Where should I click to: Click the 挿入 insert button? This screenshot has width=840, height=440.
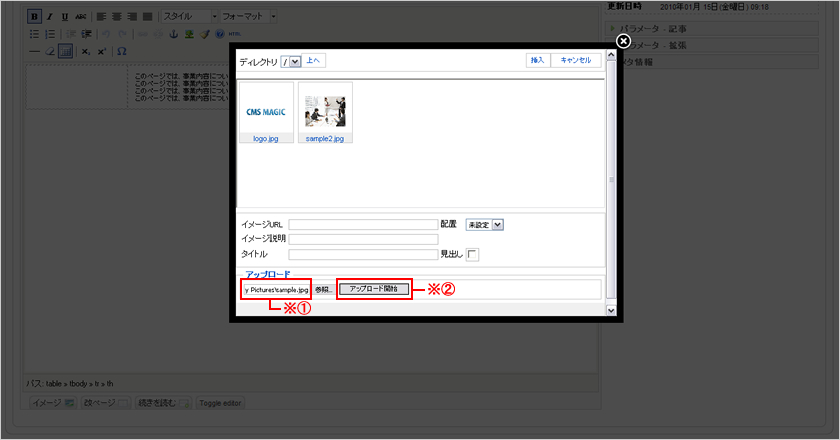537,60
